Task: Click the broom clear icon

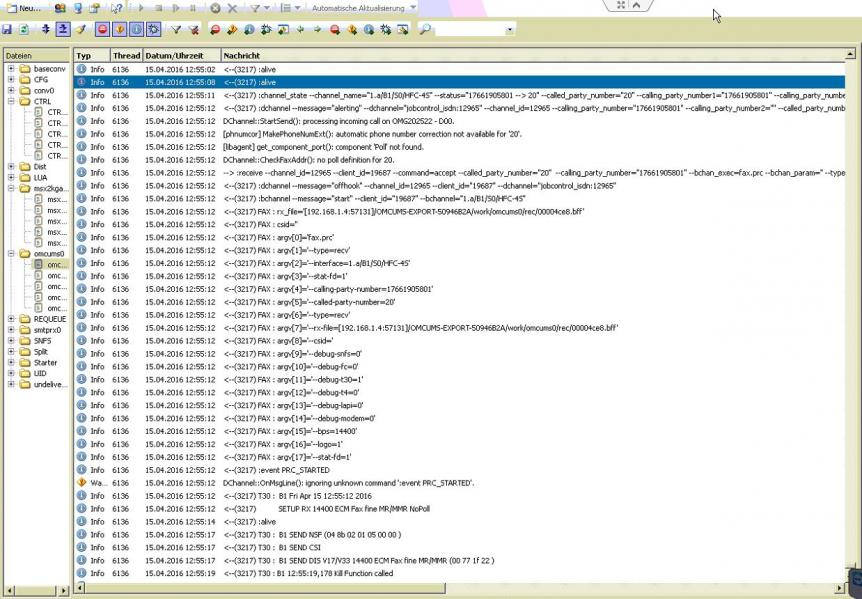Action: tap(82, 30)
